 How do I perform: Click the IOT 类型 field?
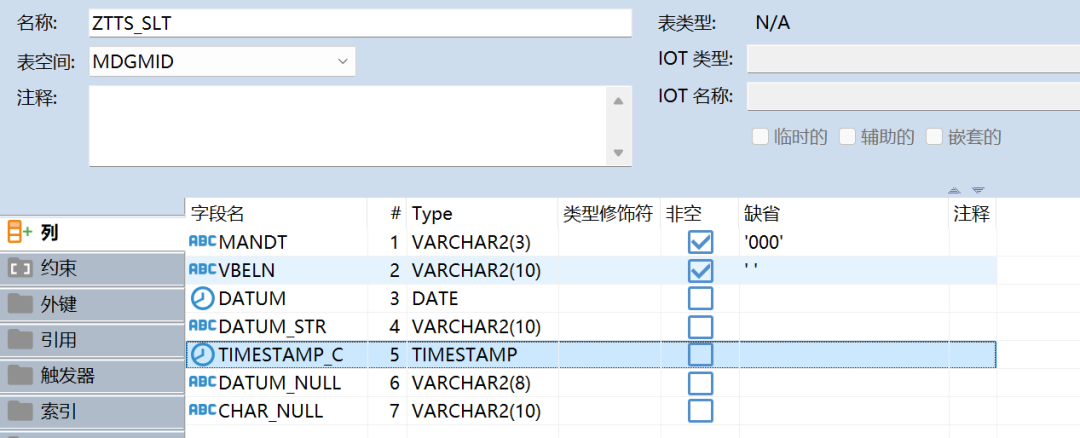[913, 59]
